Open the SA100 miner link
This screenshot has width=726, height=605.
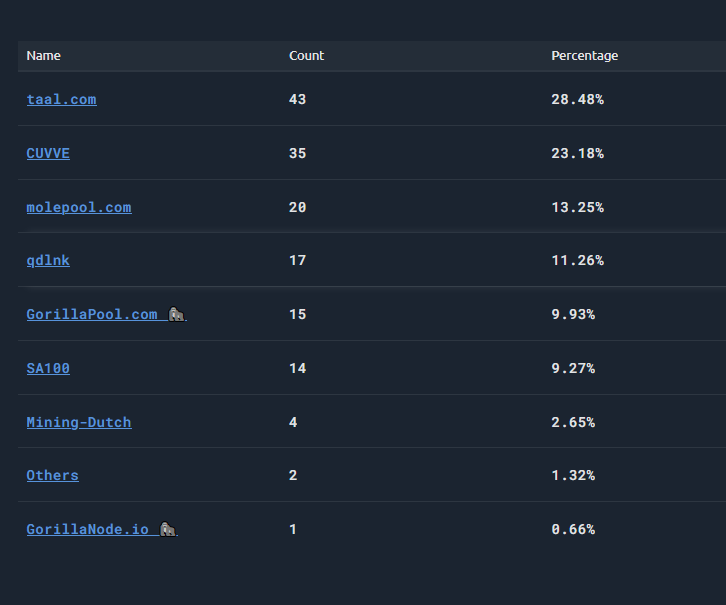48,368
